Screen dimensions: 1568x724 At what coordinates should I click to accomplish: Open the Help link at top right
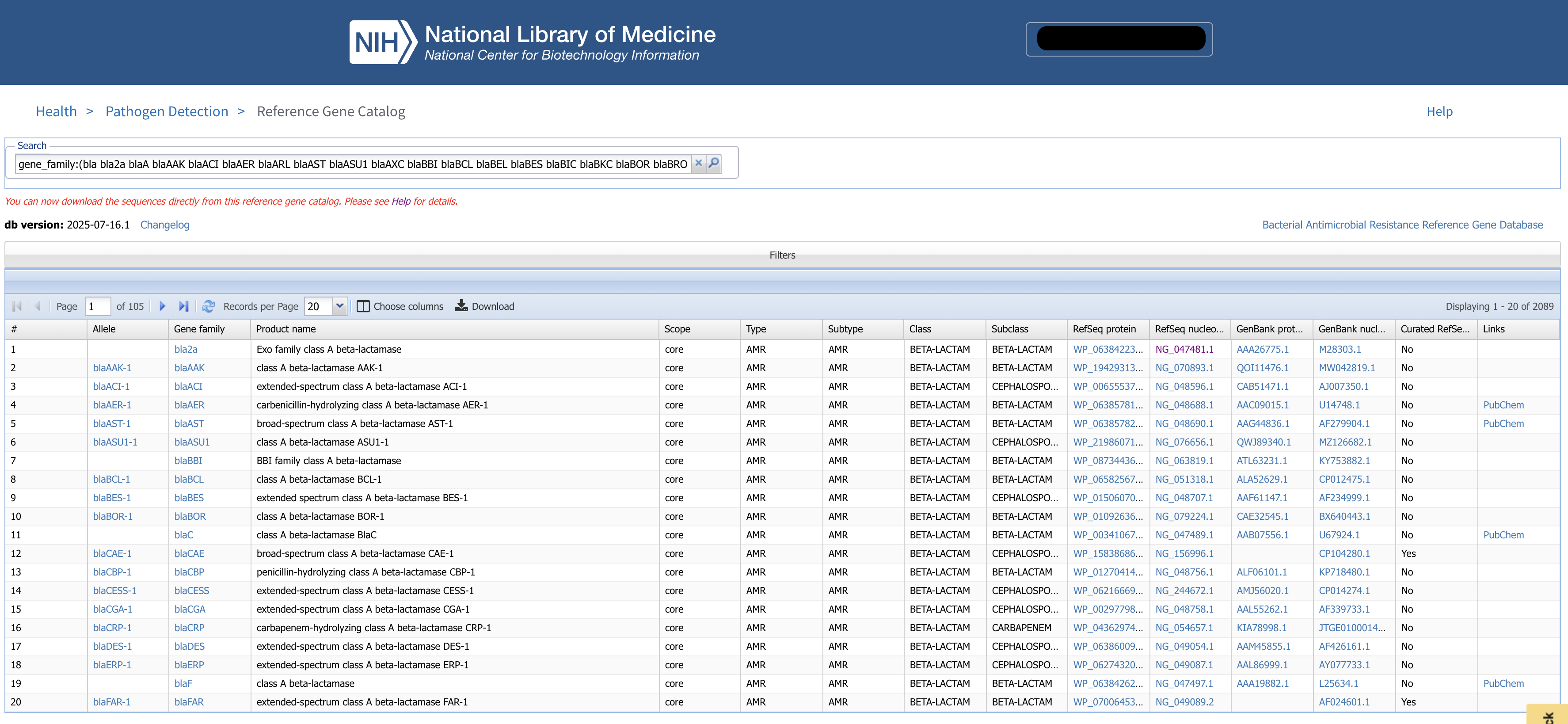[x=1439, y=111]
